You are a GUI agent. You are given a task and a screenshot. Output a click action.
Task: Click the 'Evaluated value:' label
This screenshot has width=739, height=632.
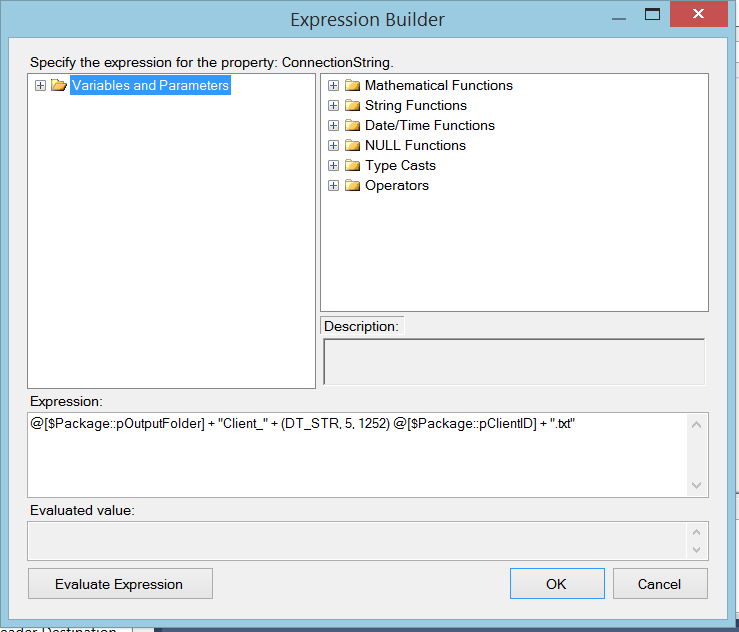click(82, 510)
